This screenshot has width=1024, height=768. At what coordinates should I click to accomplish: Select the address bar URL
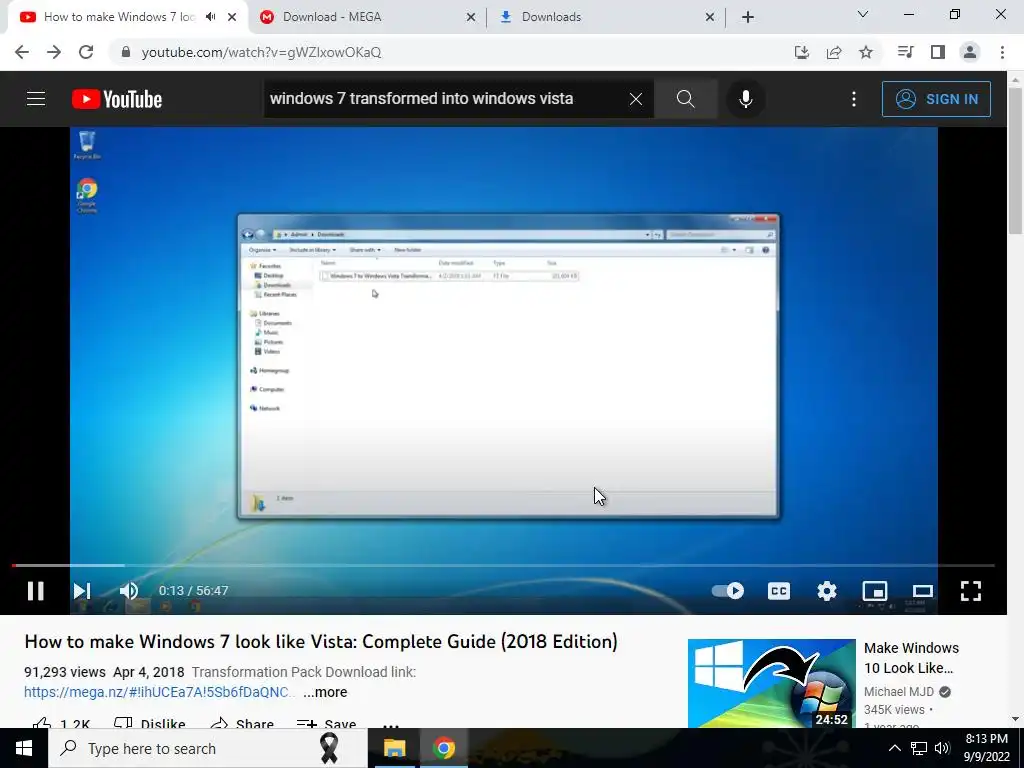pyautogui.click(x=261, y=52)
